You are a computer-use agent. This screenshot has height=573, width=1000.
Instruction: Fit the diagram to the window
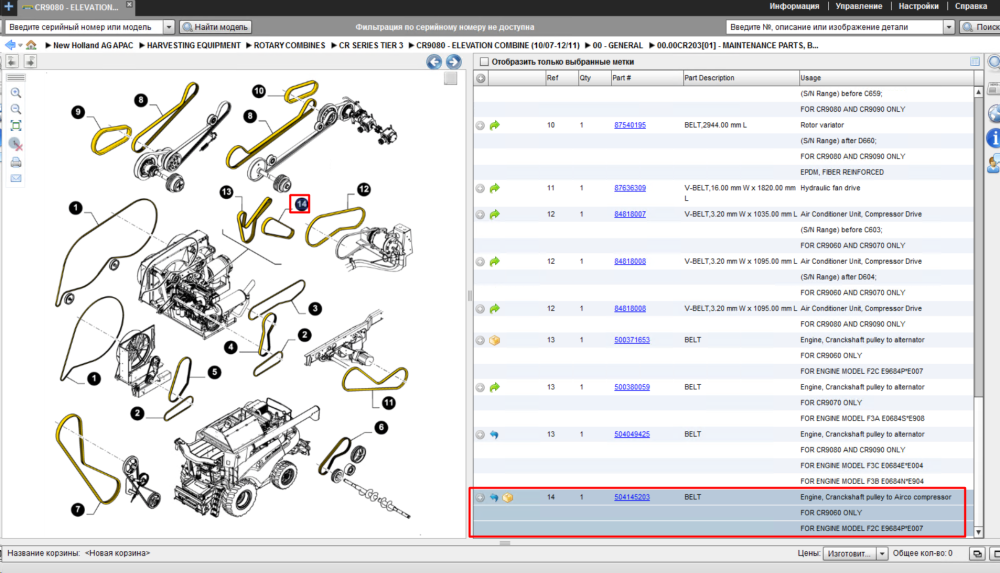pos(16,126)
